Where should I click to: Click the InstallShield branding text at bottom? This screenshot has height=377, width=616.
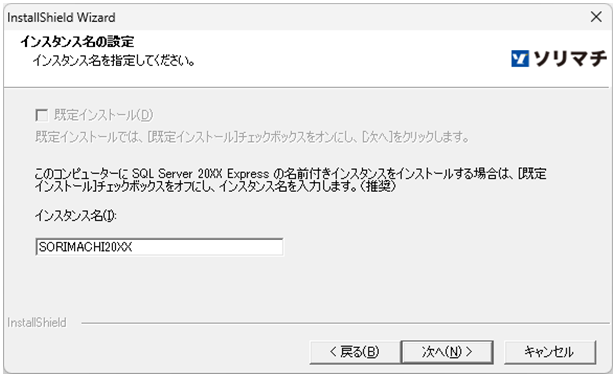pyautogui.click(x=37, y=322)
